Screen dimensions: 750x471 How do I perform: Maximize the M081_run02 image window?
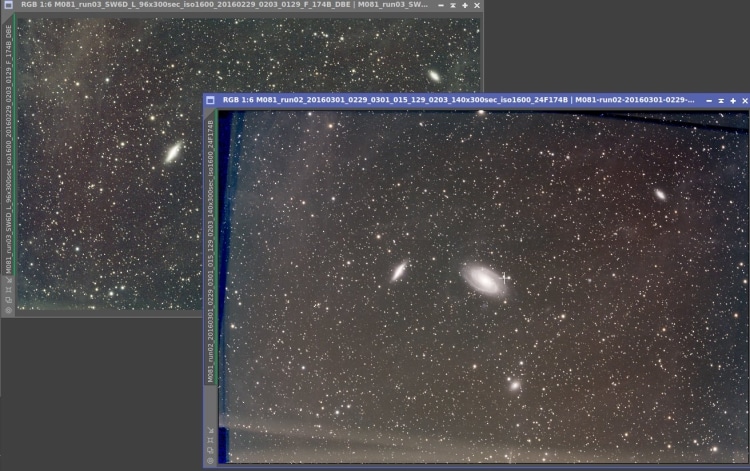(x=733, y=100)
